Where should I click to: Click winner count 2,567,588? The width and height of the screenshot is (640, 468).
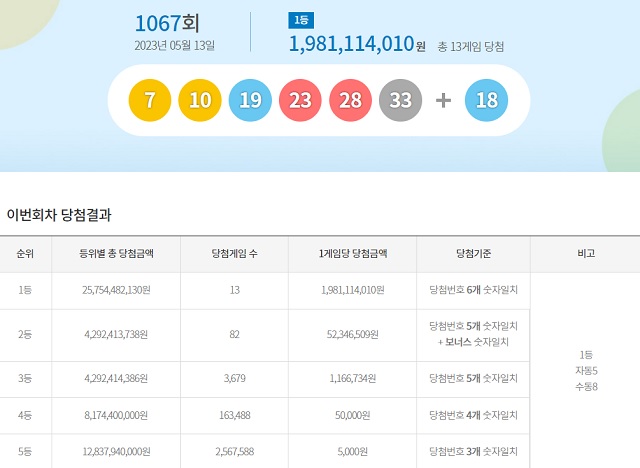[x=235, y=452]
